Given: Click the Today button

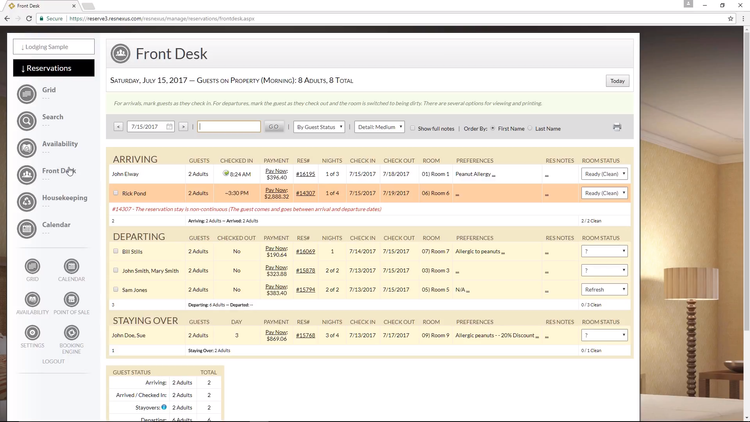Looking at the screenshot, I should 618,81.
